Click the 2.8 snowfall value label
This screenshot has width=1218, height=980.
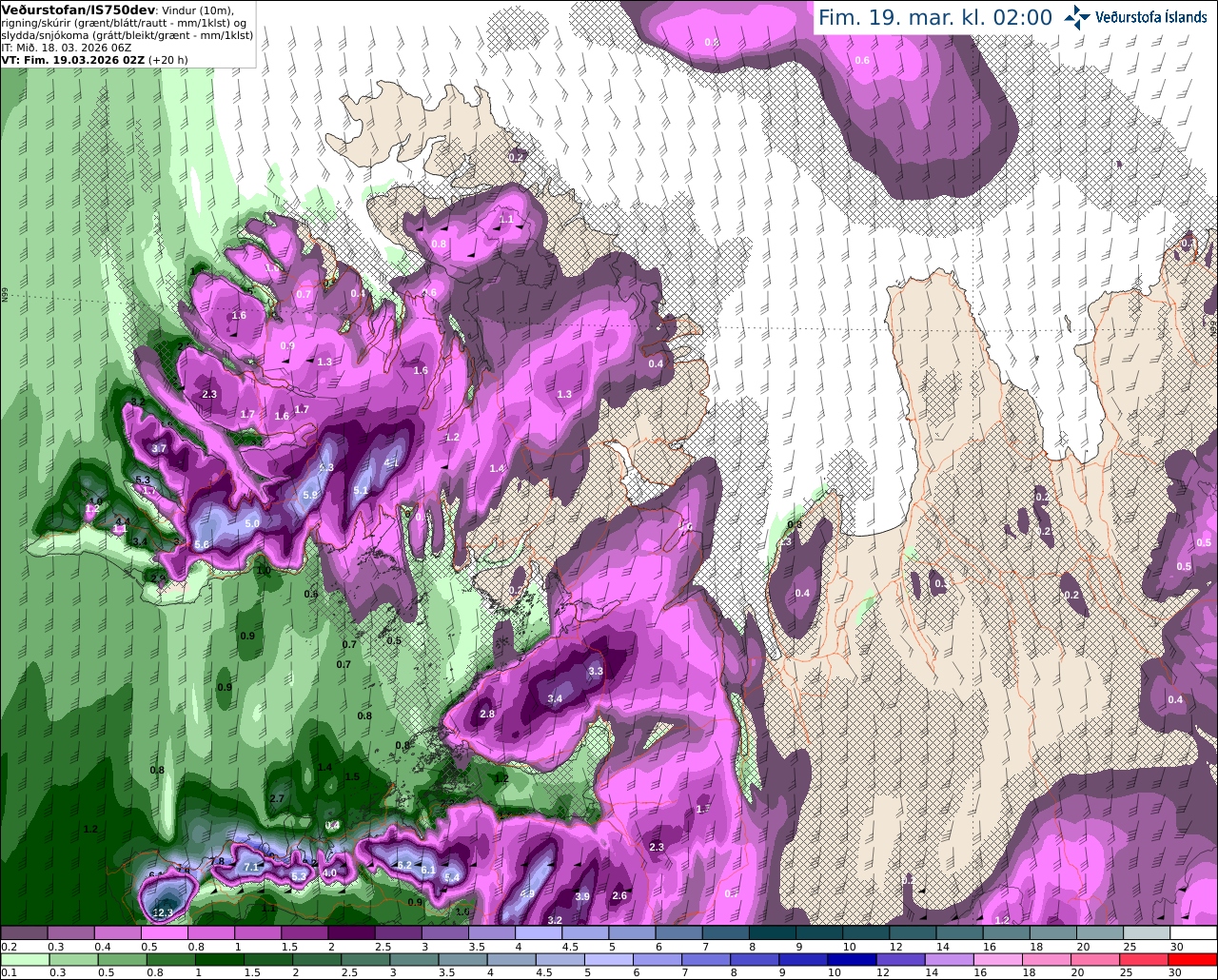pyautogui.click(x=488, y=714)
